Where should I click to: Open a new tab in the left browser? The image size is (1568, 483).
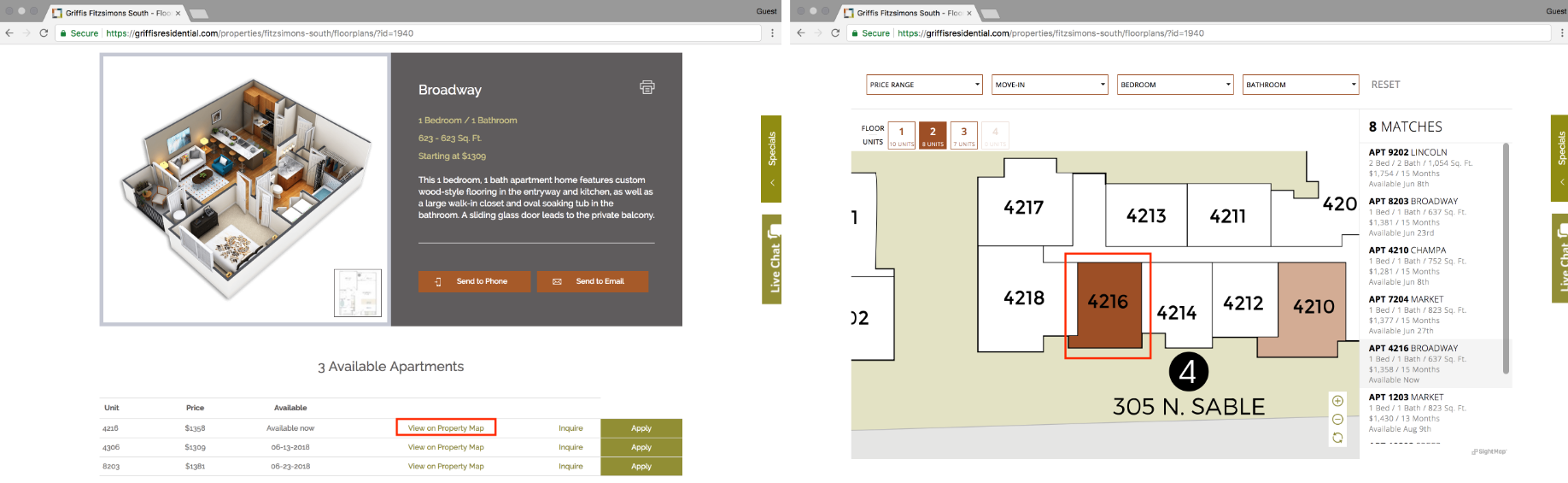(x=198, y=14)
